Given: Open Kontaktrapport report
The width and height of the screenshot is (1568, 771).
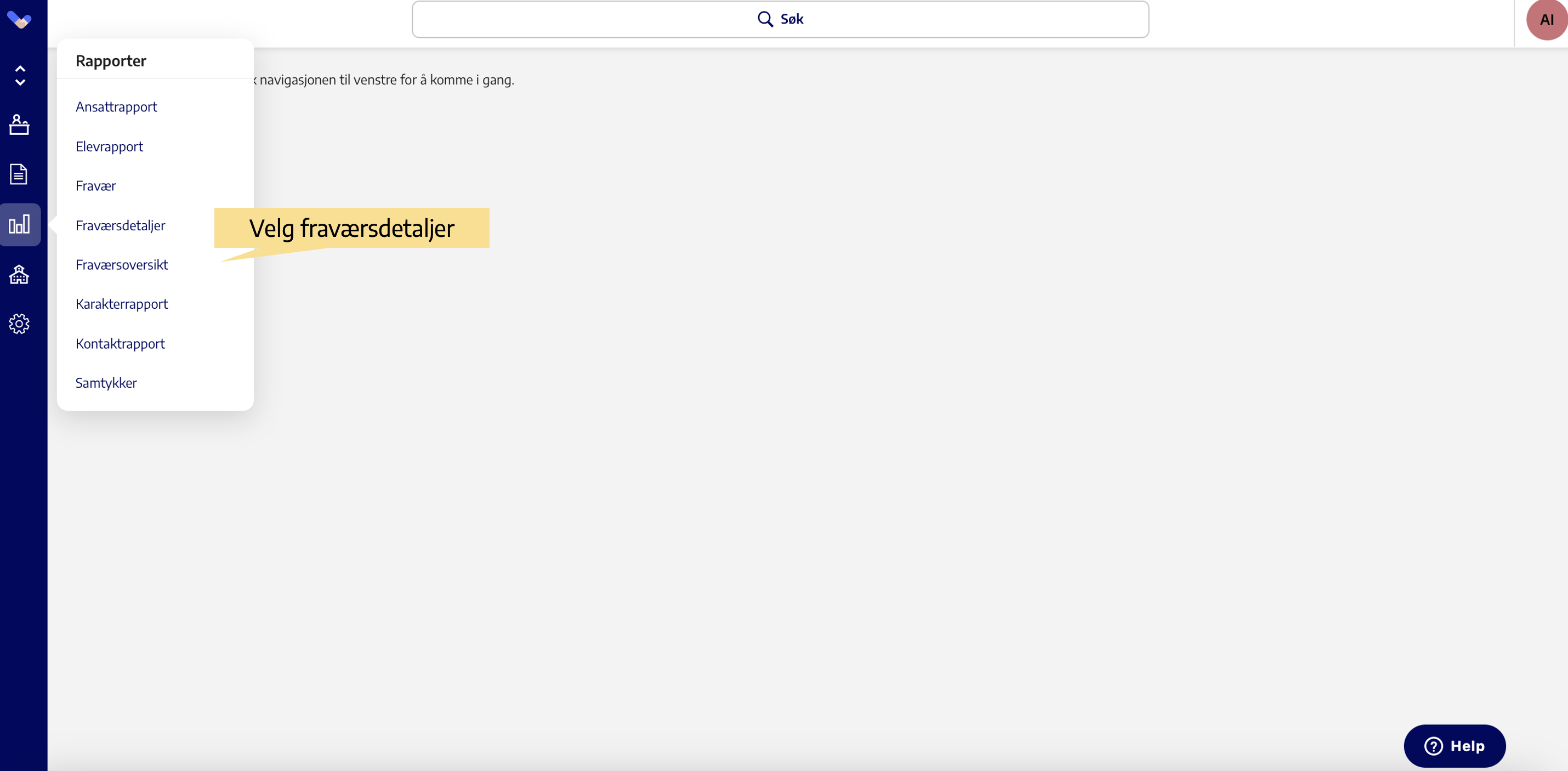Looking at the screenshot, I should [120, 343].
